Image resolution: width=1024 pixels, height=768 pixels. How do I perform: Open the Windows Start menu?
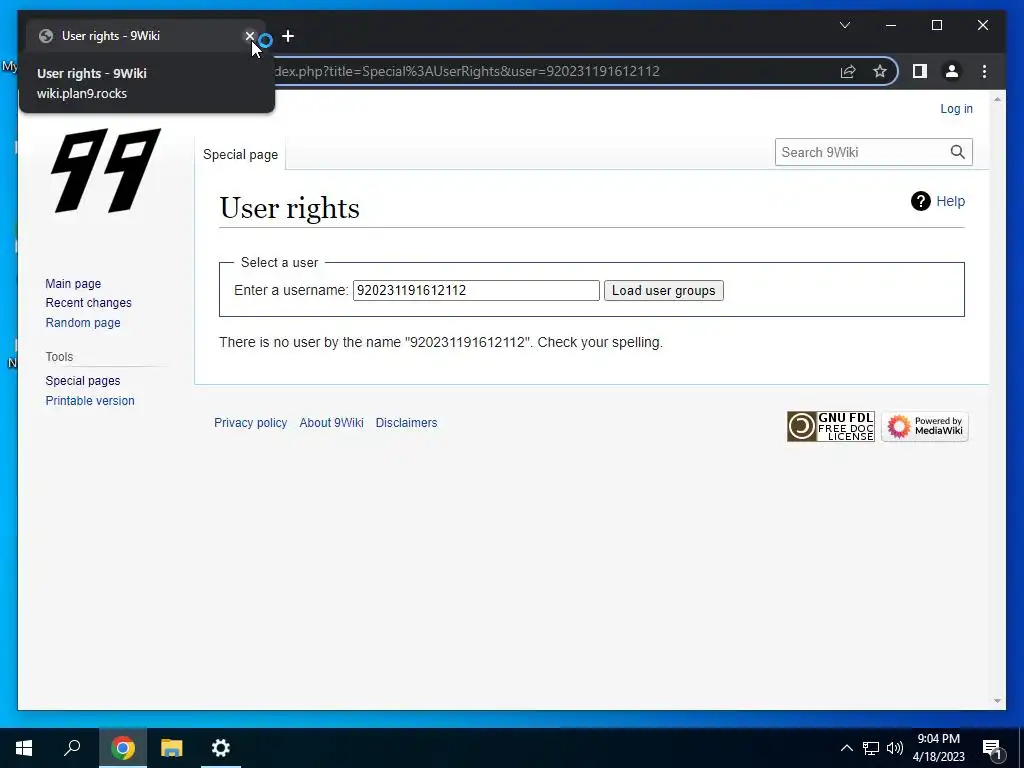24,748
